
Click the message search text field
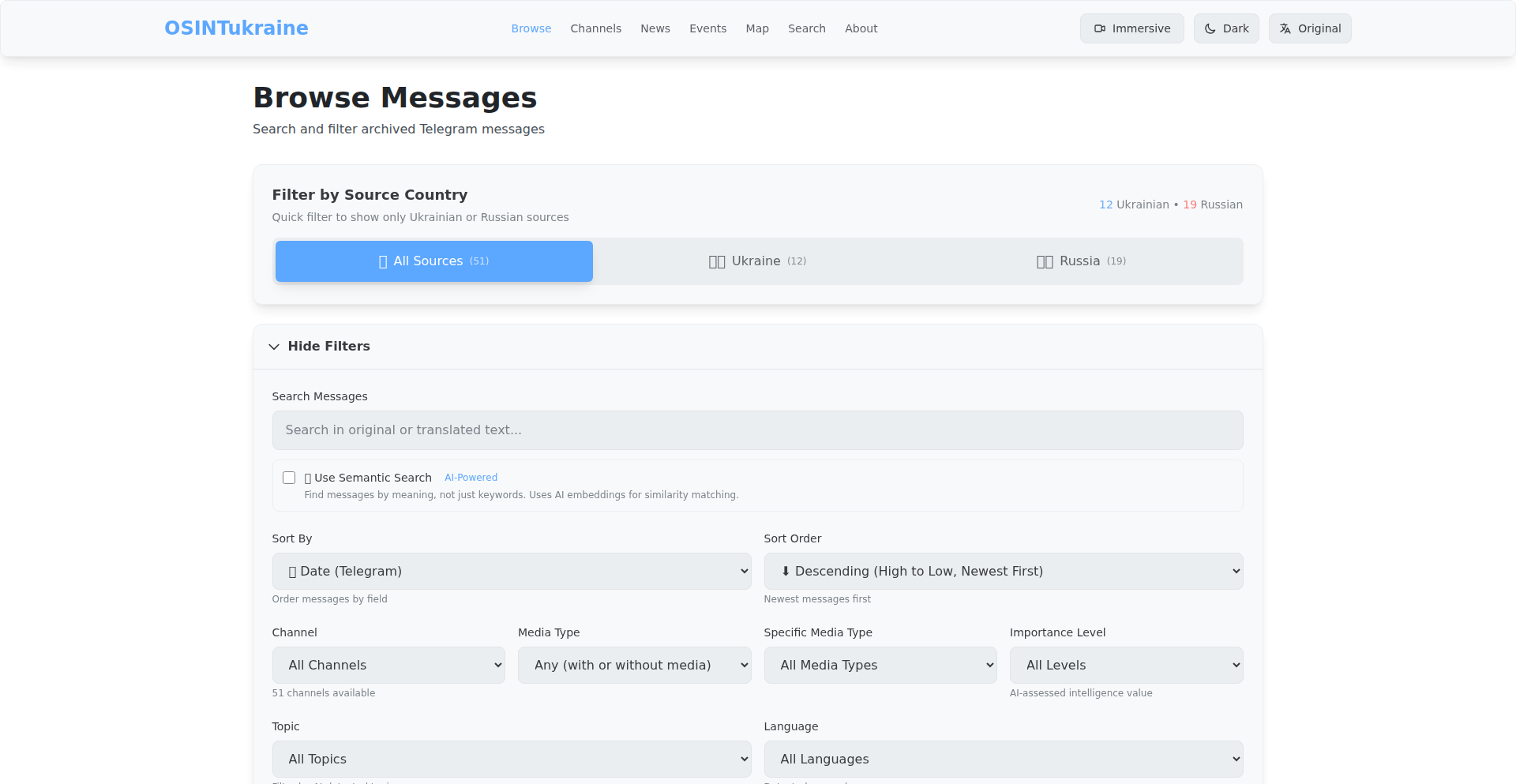click(x=757, y=430)
